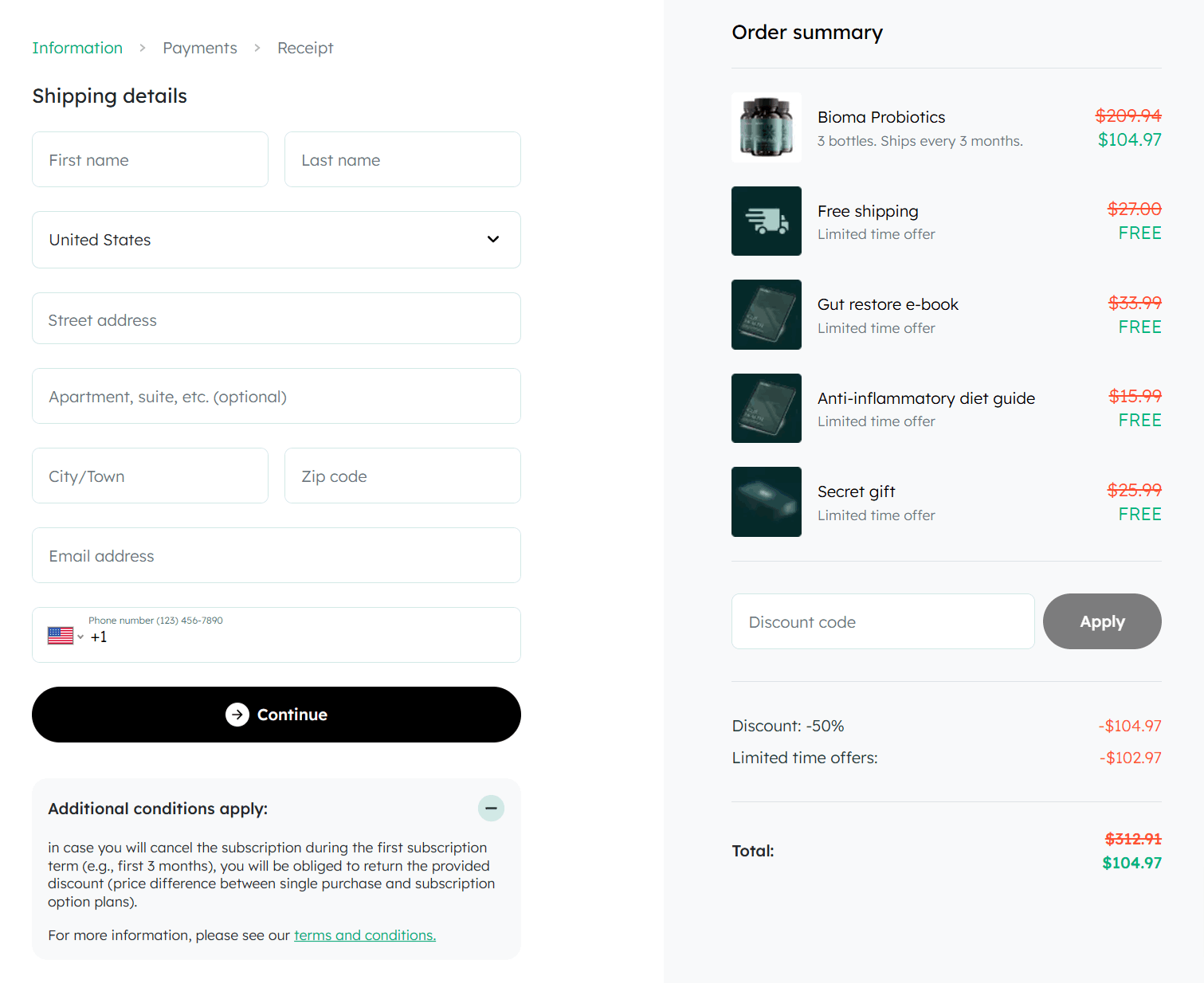Click the Receipt breadcrumb step
The image size is (1204, 983).
pos(305,48)
